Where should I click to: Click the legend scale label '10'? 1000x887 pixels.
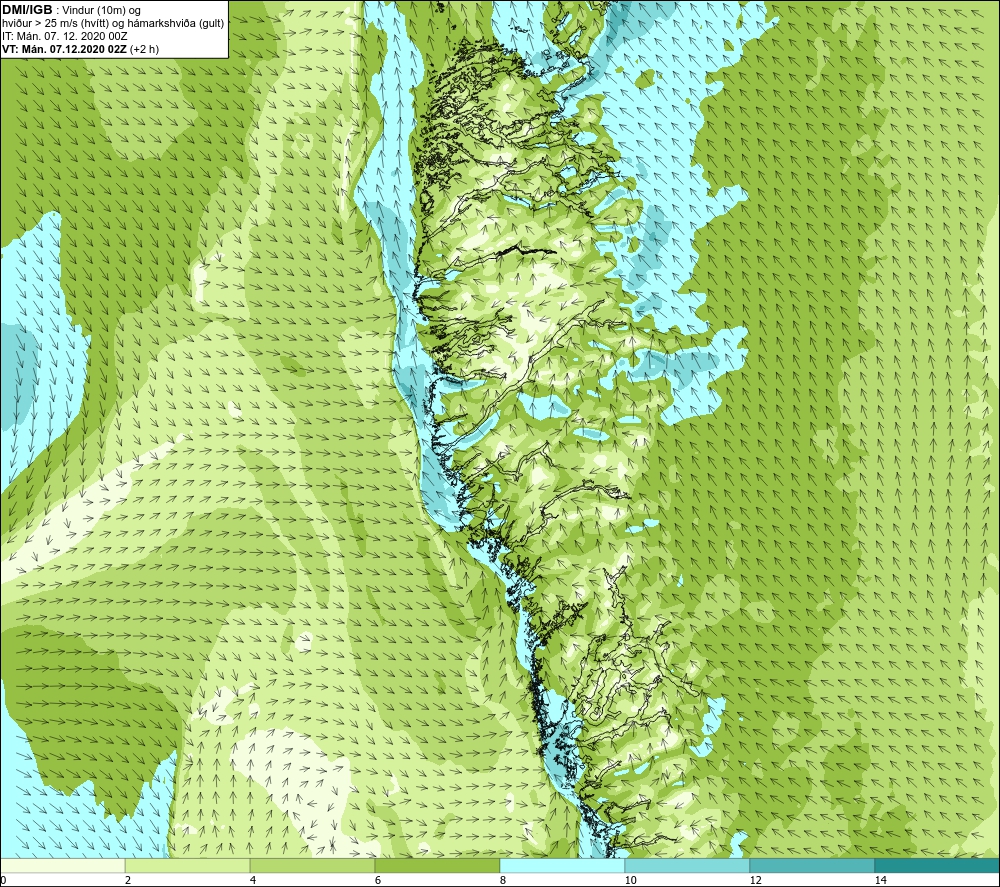click(x=630, y=880)
